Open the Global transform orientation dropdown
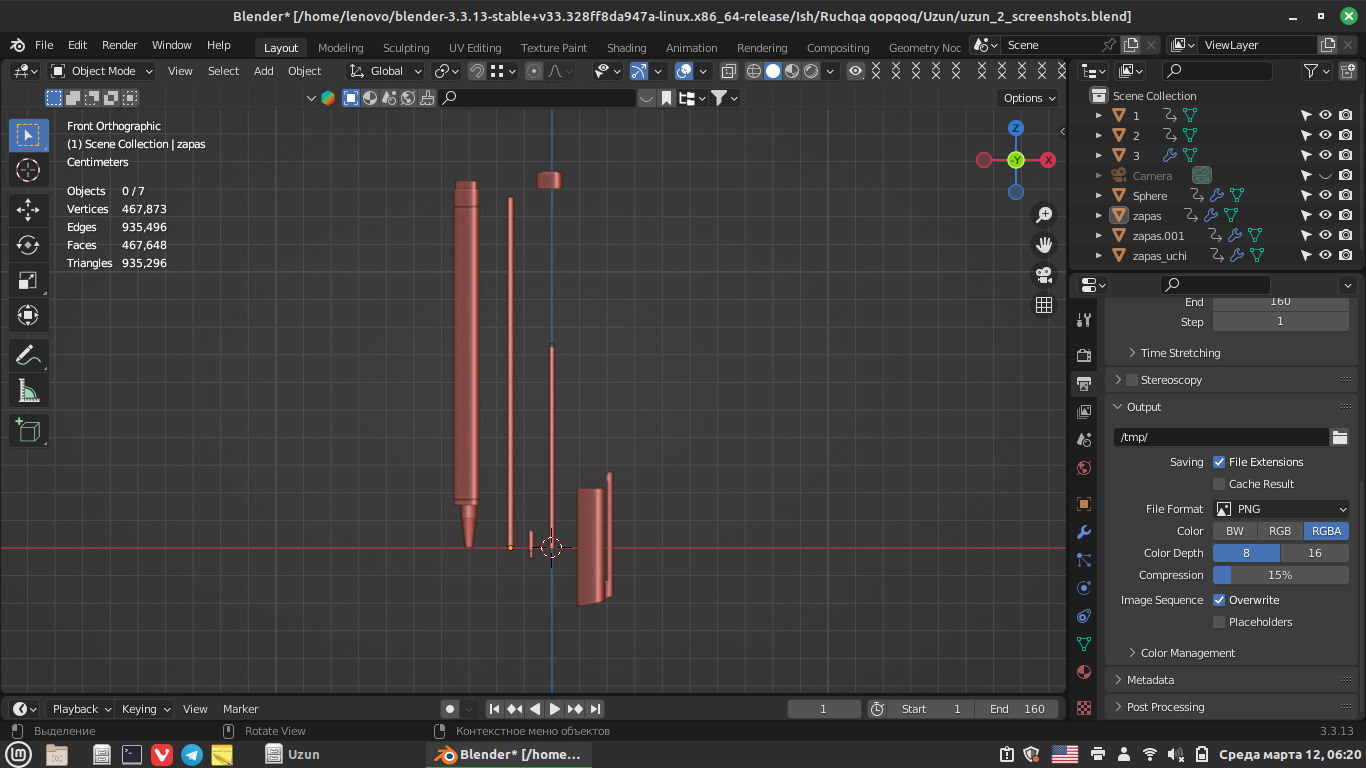This screenshot has height=768, width=1366. [x=385, y=71]
